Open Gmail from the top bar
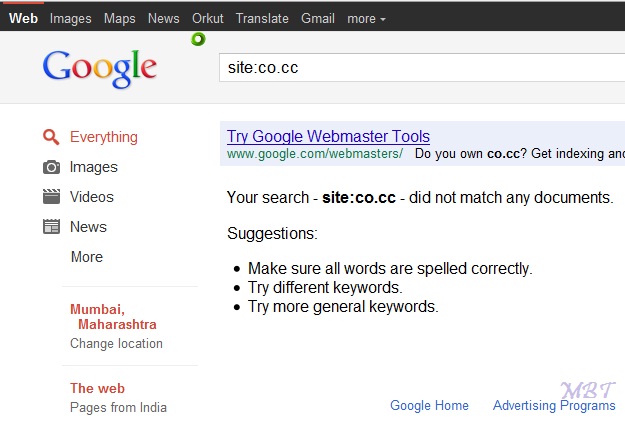Screen dimensions: 625x429 tap(318, 18)
